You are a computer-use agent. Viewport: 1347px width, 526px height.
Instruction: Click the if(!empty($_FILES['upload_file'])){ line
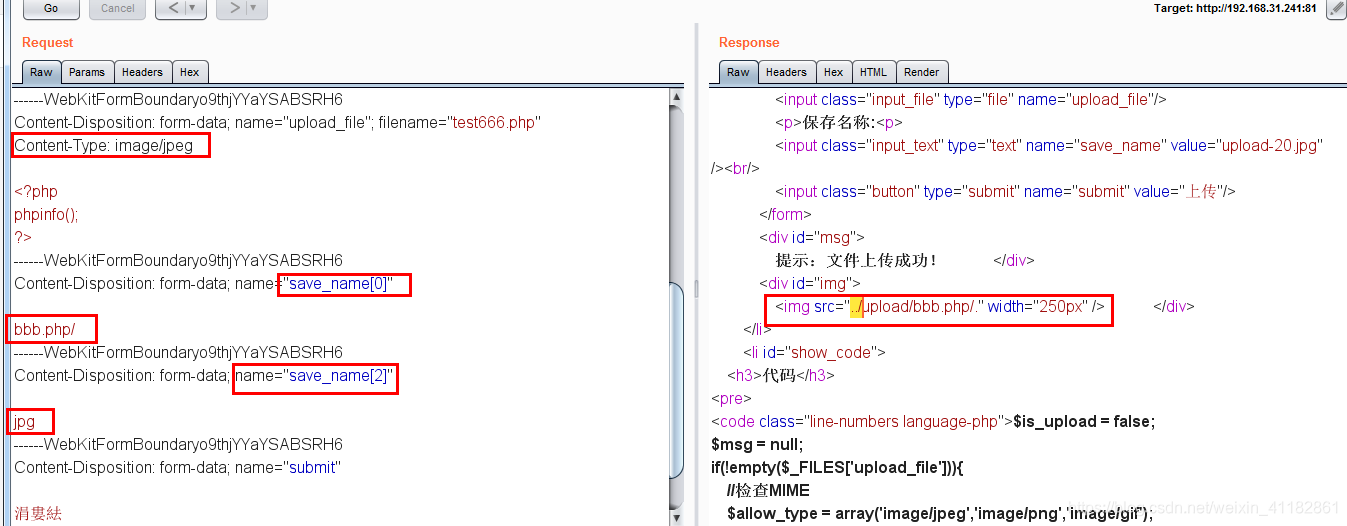(x=837, y=468)
